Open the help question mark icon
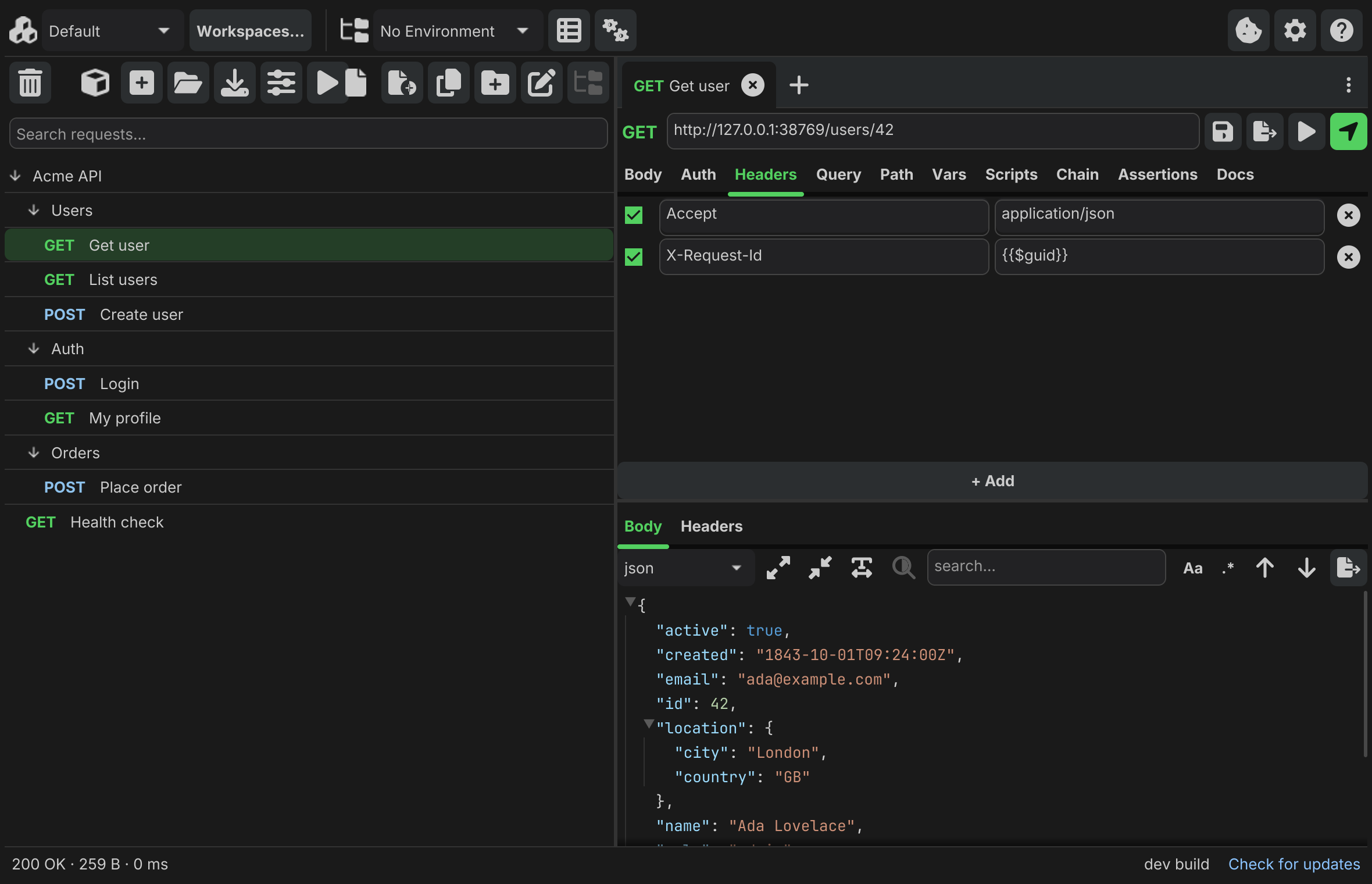 pyautogui.click(x=1341, y=30)
